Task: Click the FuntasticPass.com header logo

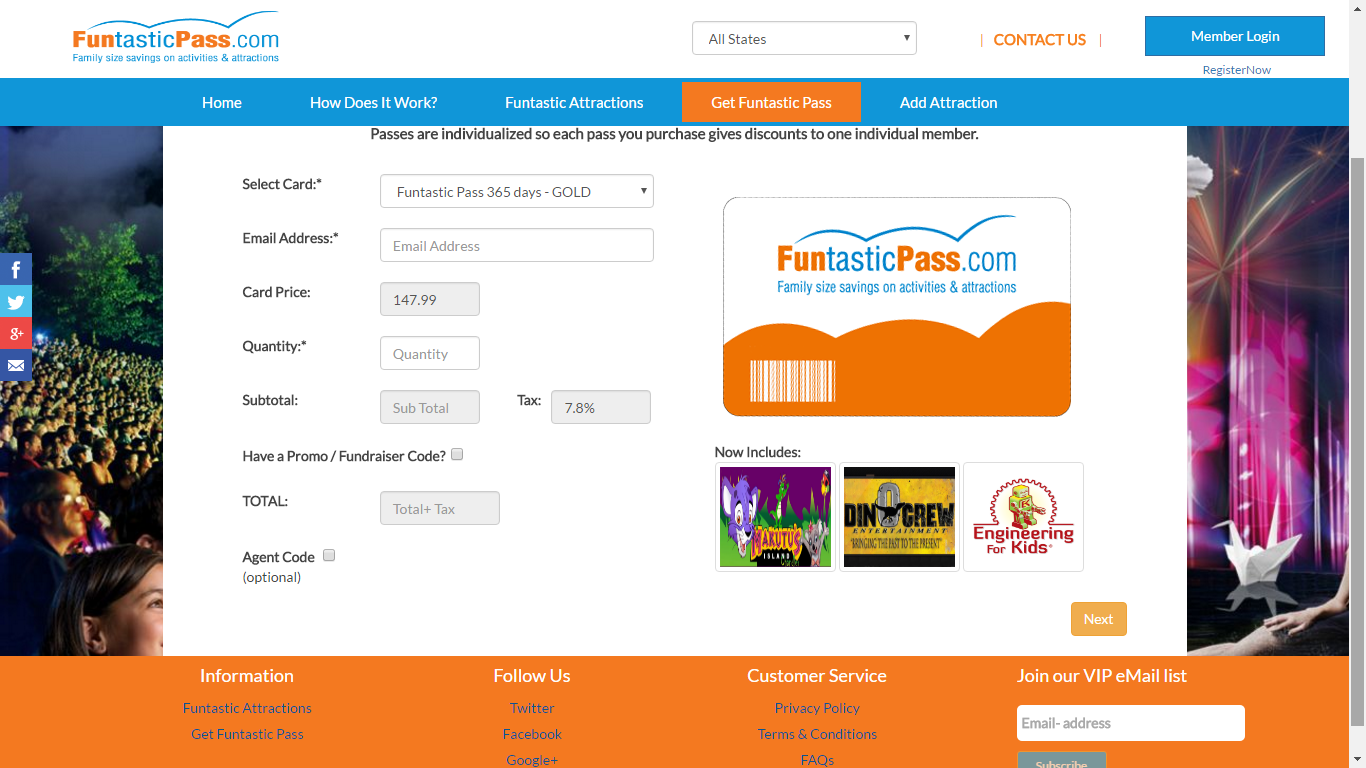Action: (x=176, y=40)
